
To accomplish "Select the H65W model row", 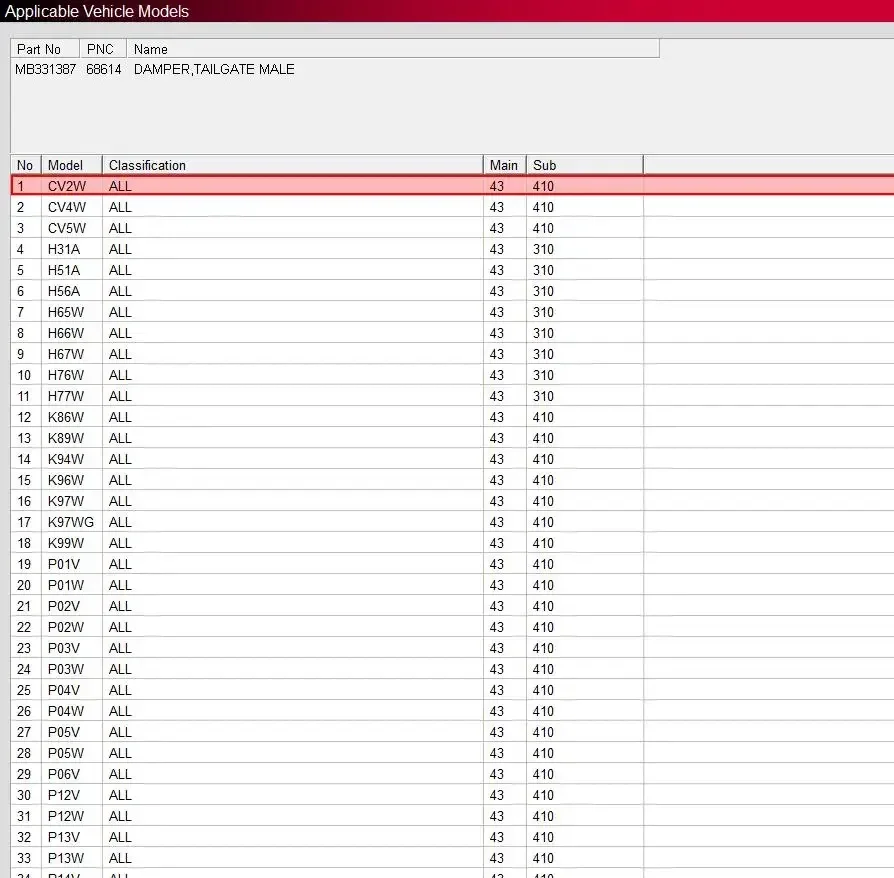I will (x=453, y=312).
